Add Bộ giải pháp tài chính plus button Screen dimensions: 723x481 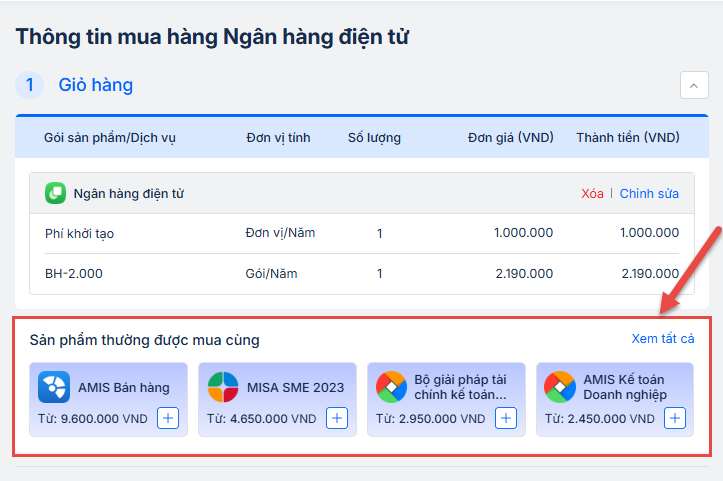(x=506, y=418)
